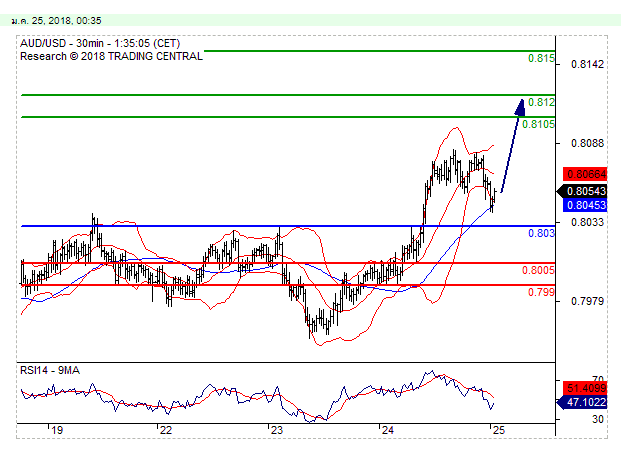This screenshot has height=455, width=621.
Task: Click the 0.8088 axis price label
Action: point(587,143)
